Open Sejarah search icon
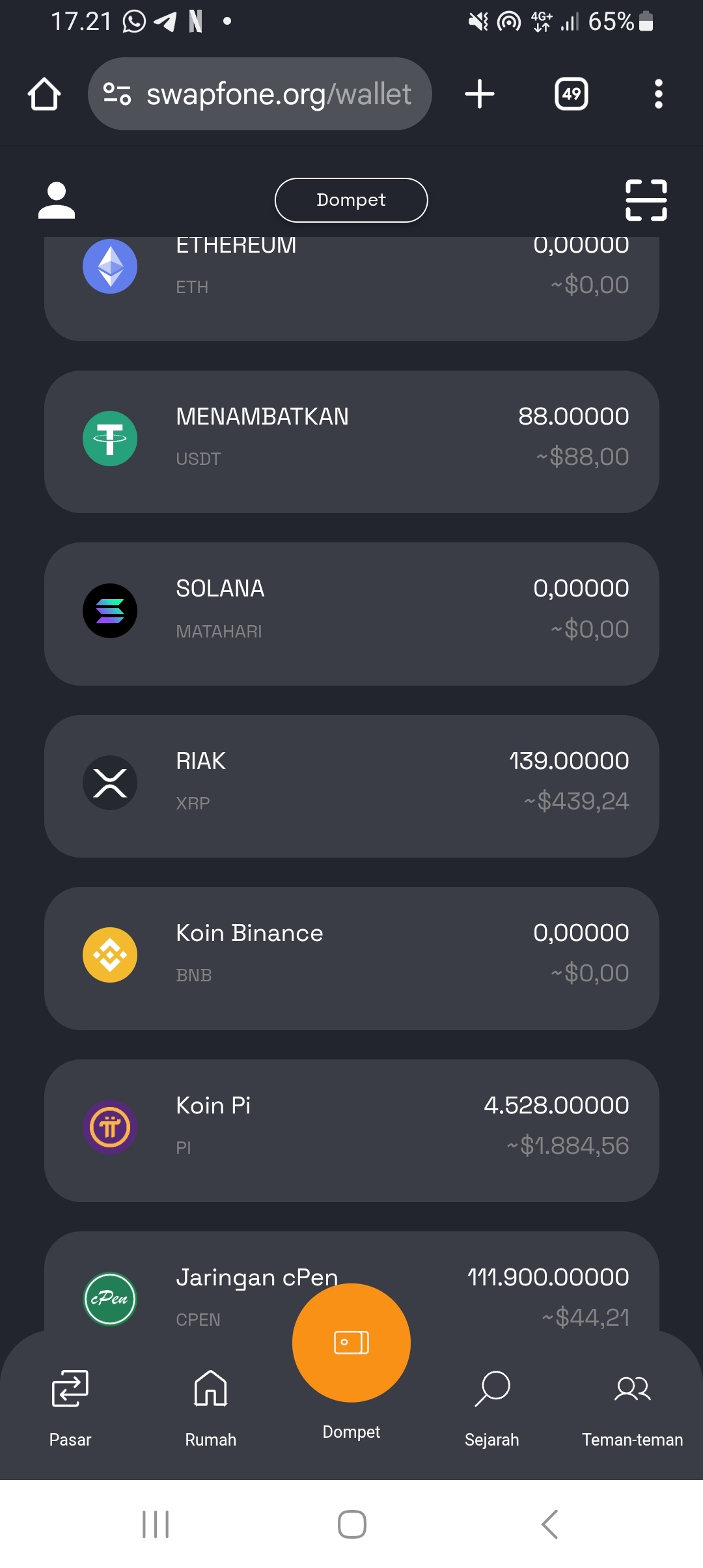The image size is (703, 1568). (492, 1388)
